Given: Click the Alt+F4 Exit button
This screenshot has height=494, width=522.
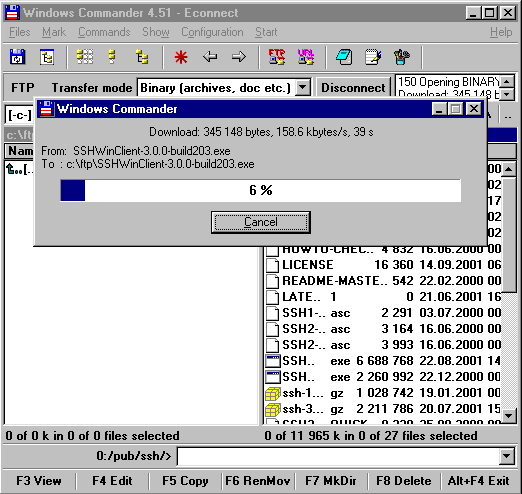Looking at the screenshot, I should coord(479,481).
